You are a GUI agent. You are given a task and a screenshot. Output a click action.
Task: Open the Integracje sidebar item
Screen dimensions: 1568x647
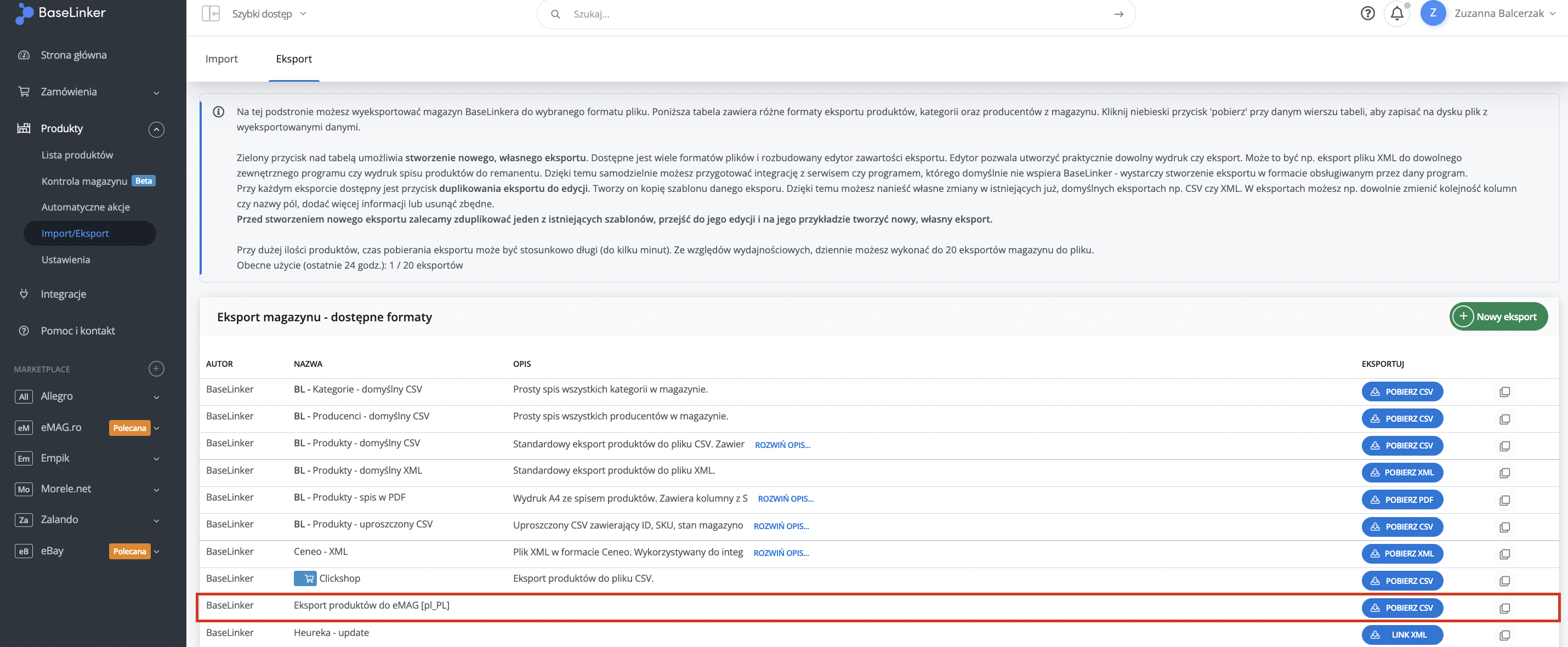(63, 294)
